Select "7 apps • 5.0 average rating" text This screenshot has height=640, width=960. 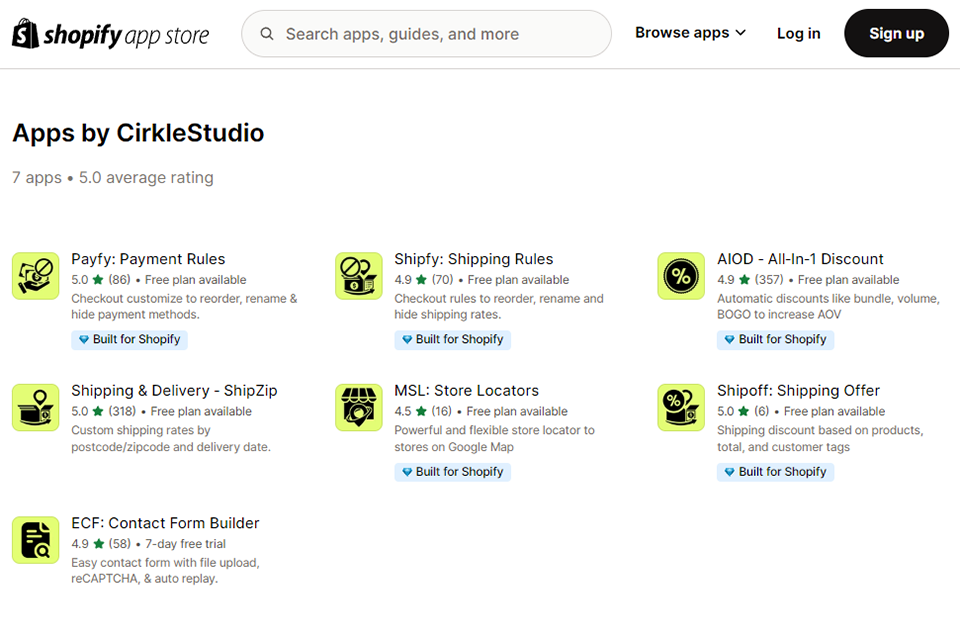pos(113,178)
